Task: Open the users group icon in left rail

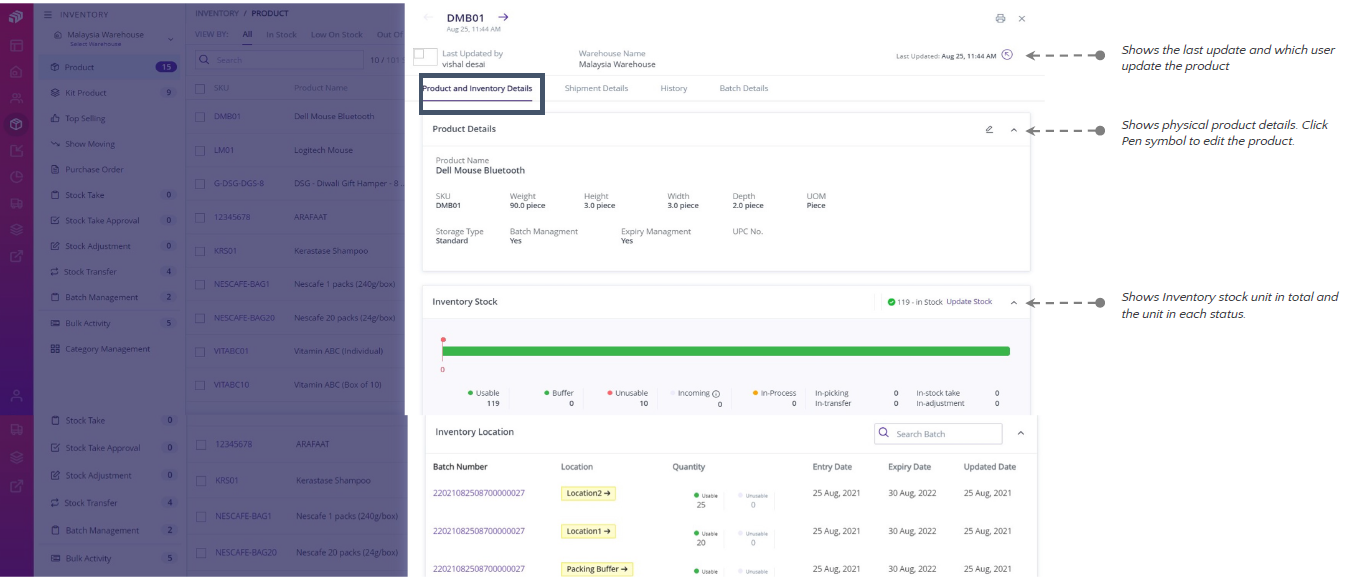Action: tap(16, 98)
